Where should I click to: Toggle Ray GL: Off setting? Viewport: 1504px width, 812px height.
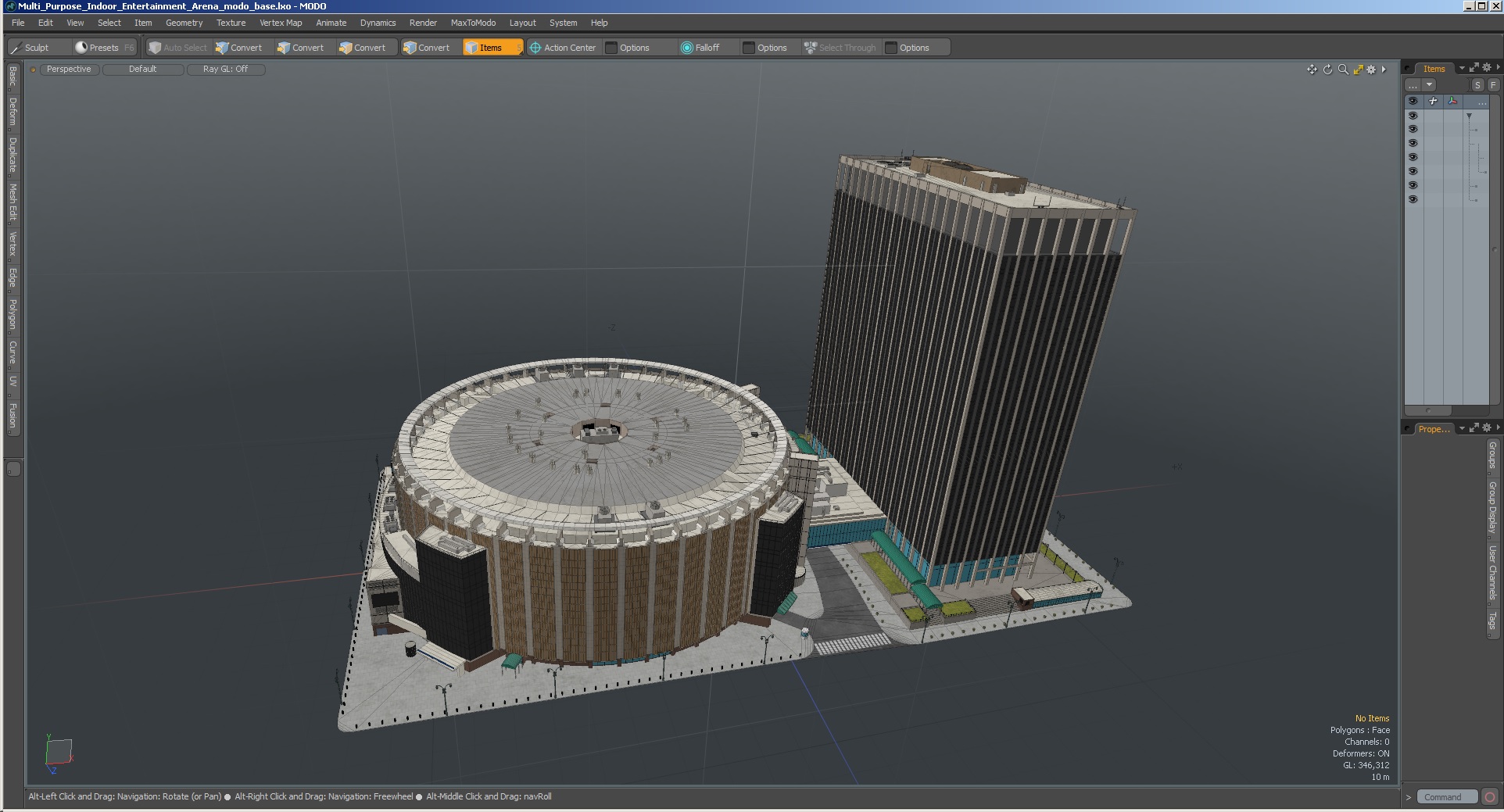[226, 70]
